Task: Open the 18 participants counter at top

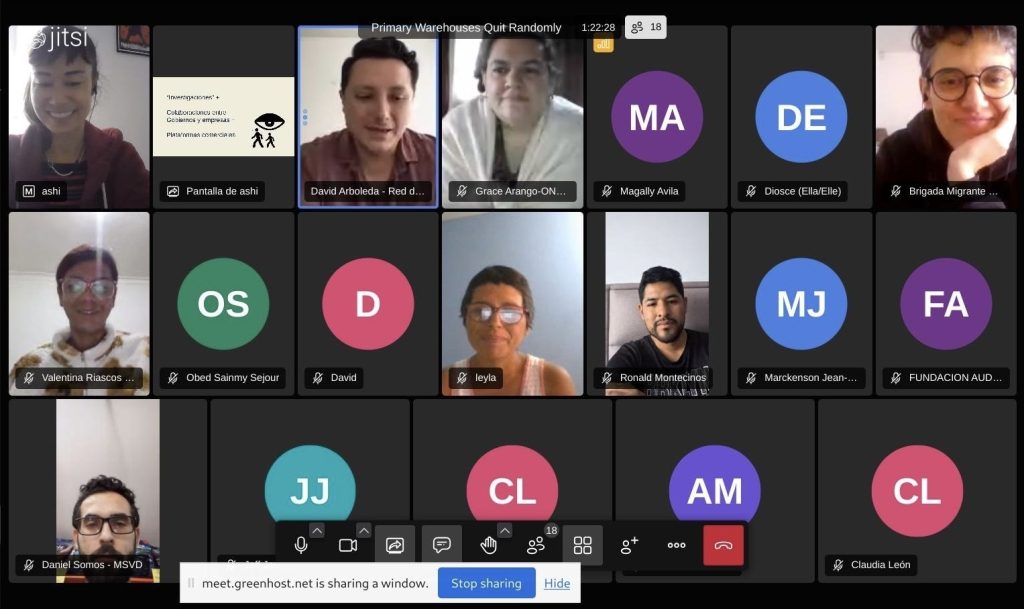Action: coord(646,27)
